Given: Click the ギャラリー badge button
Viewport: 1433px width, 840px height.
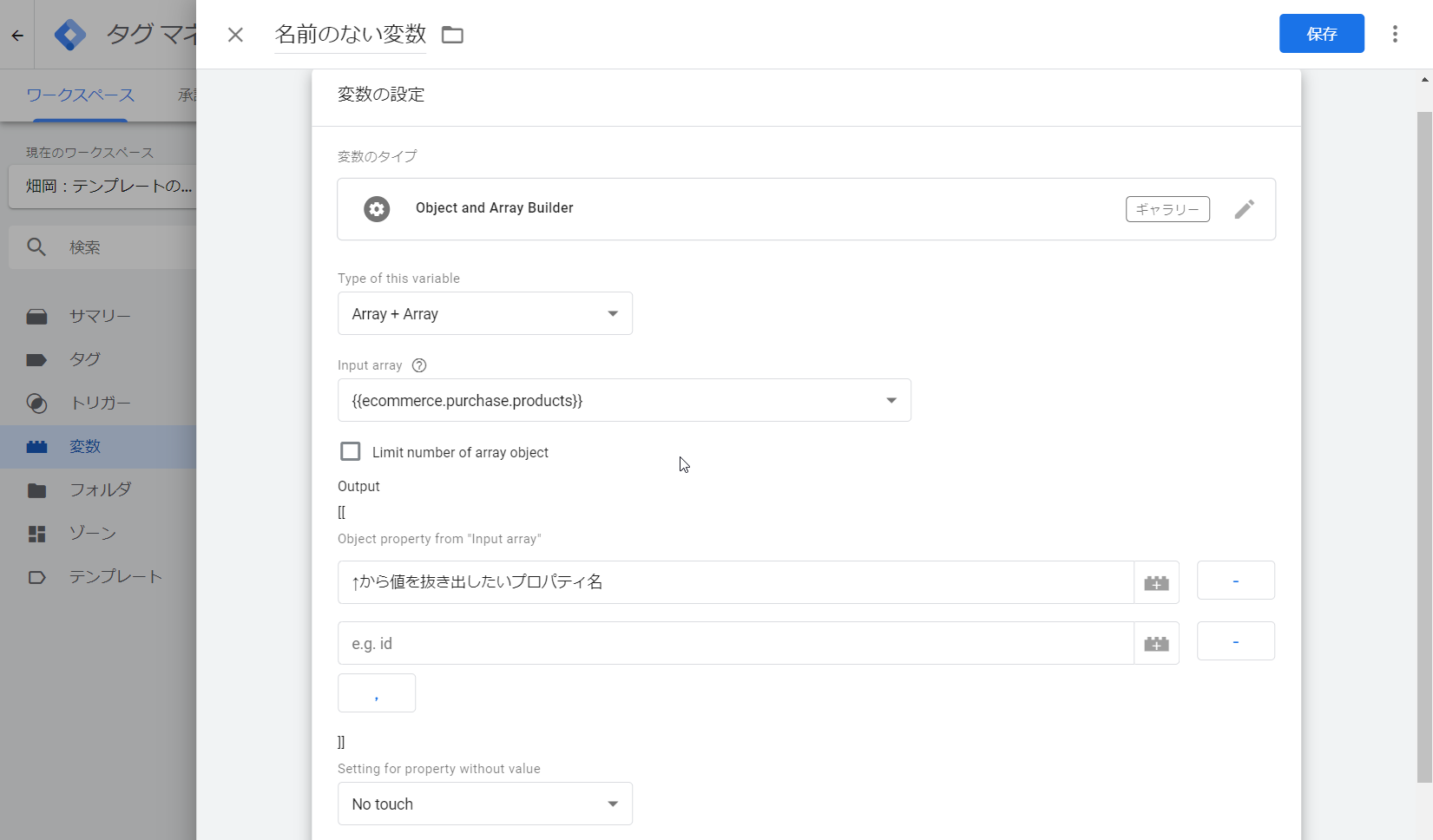Looking at the screenshot, I should click(1167, 209).
